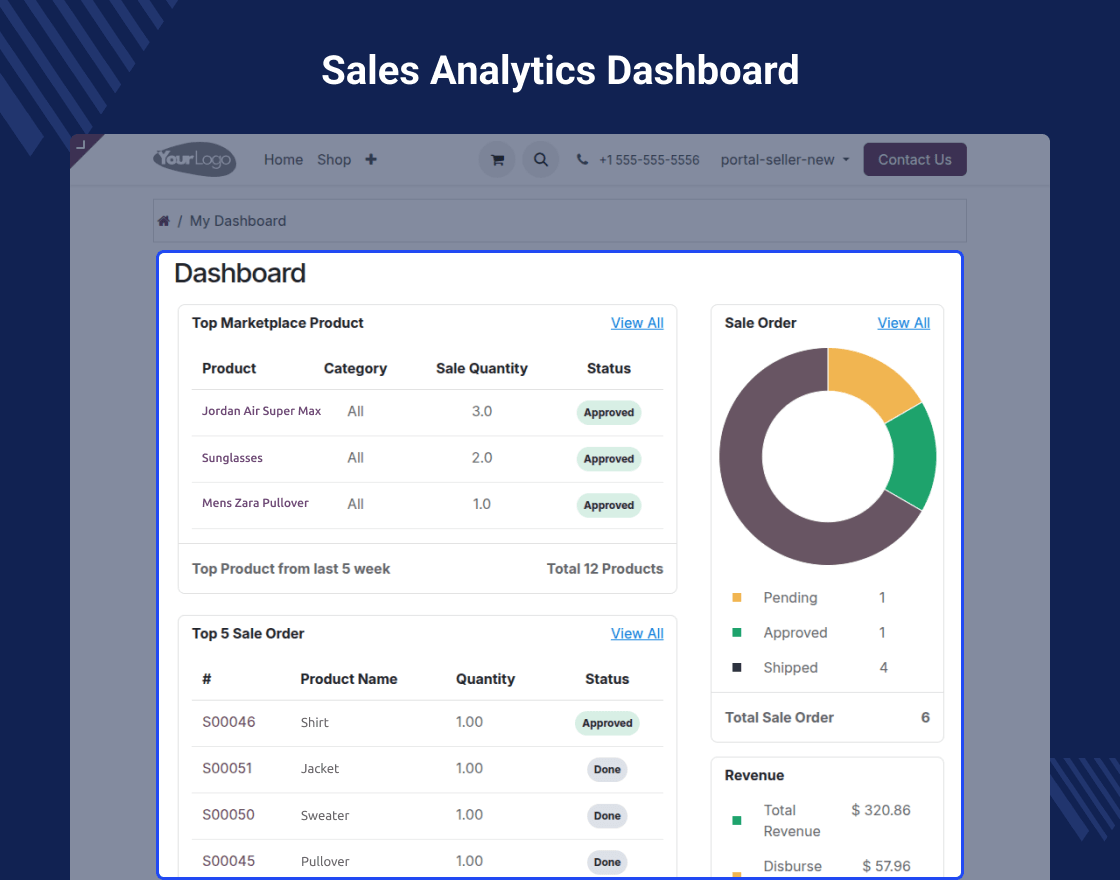
Task: Click Done badge for order S00045
Action: (607, 862)
